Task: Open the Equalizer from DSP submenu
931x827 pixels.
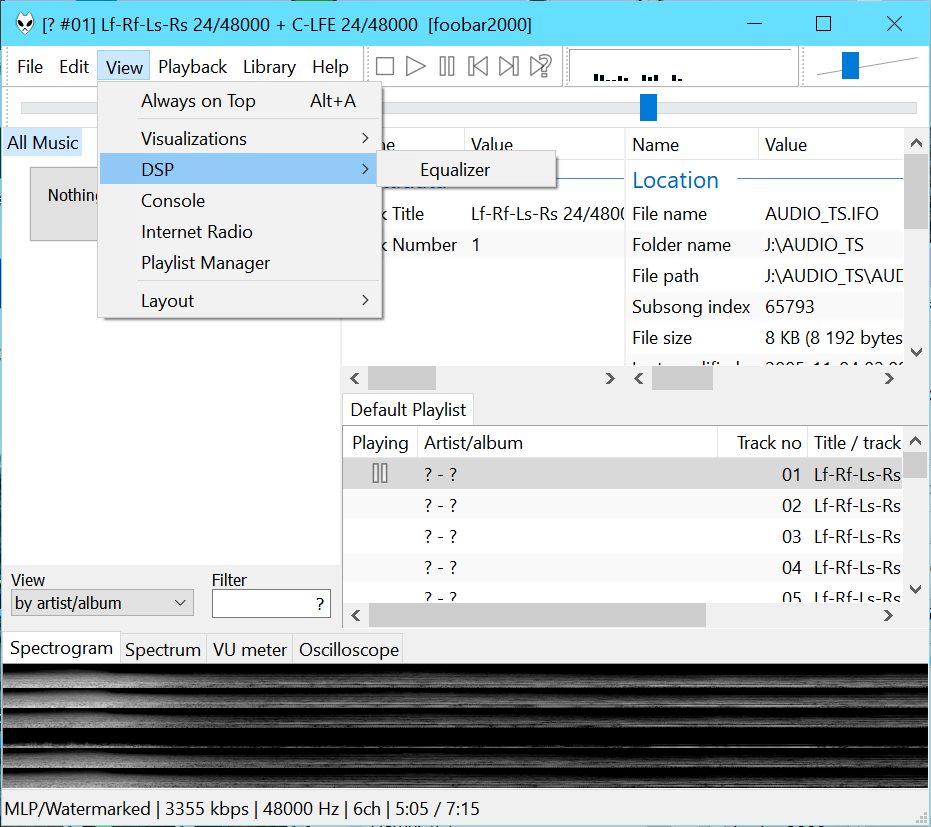Action: pyautogui.click(x=455, y=170)
